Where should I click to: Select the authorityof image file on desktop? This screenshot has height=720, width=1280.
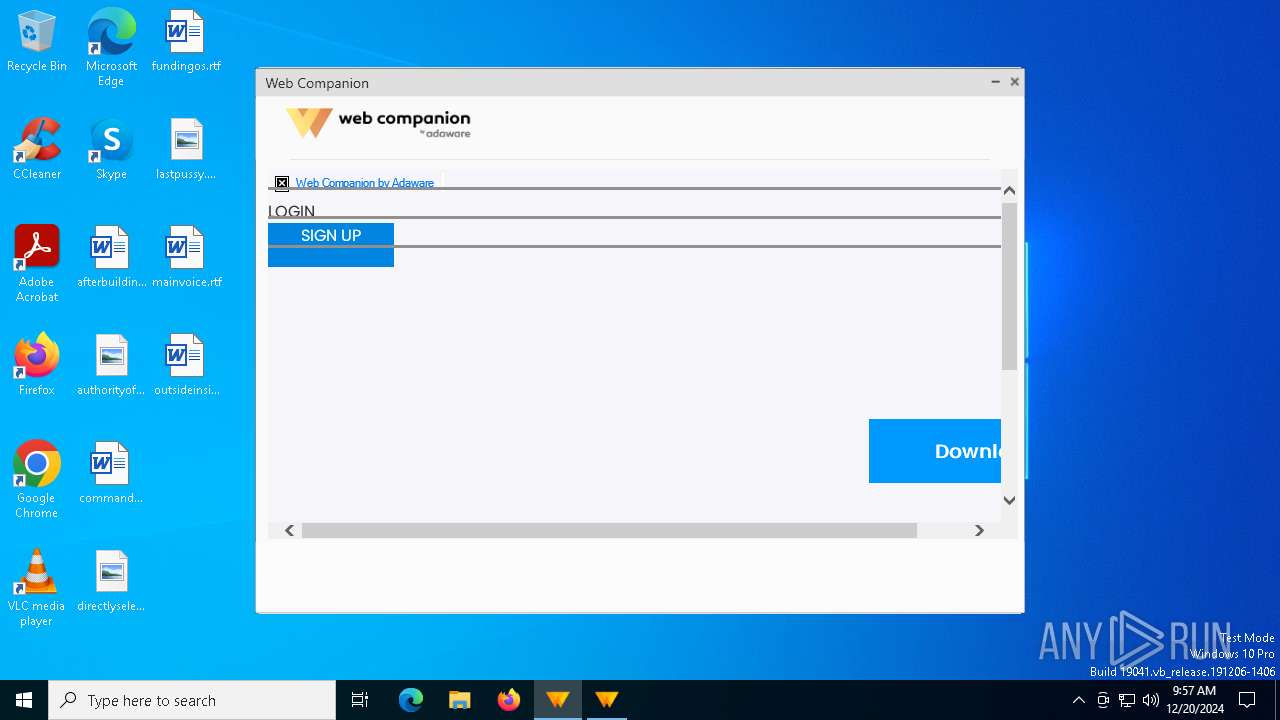click(111, 365)
